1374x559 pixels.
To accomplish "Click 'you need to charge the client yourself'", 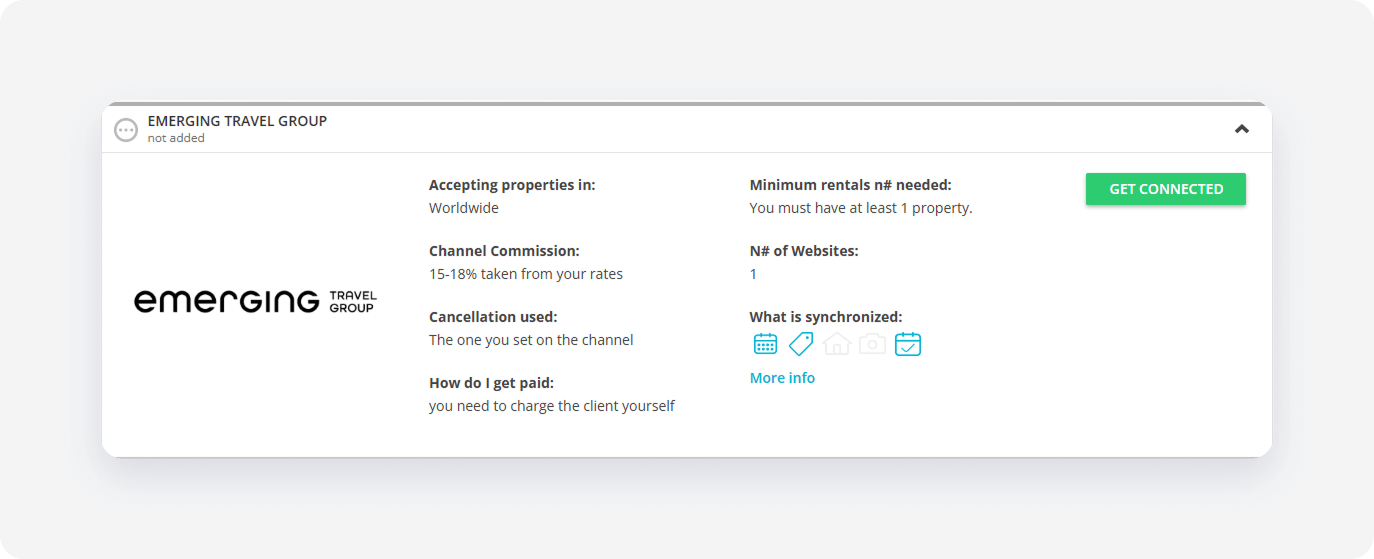I will (x=552, y=406).
